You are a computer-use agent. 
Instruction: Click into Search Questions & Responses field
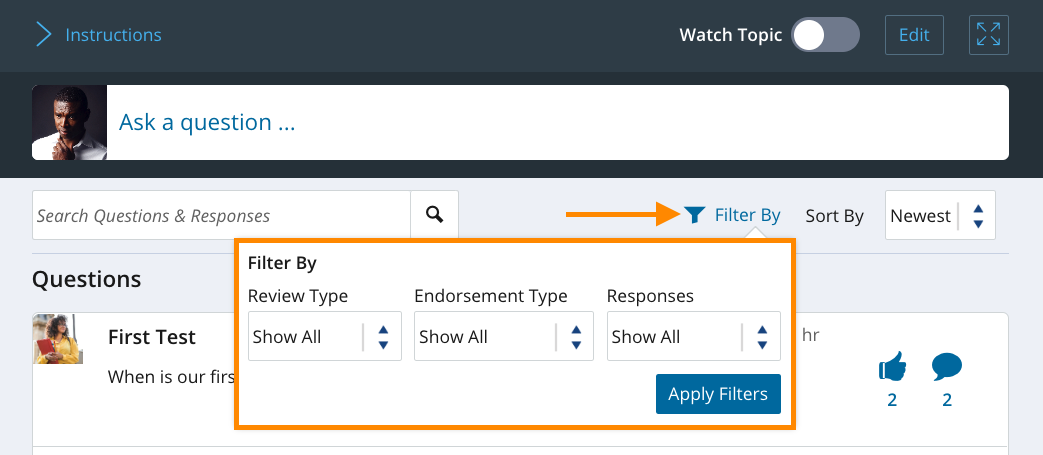coord(221,216)
